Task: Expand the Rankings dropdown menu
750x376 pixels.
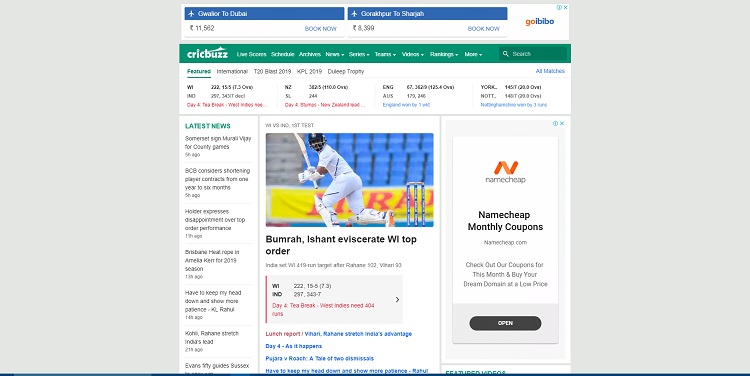Action: [444, 54]
